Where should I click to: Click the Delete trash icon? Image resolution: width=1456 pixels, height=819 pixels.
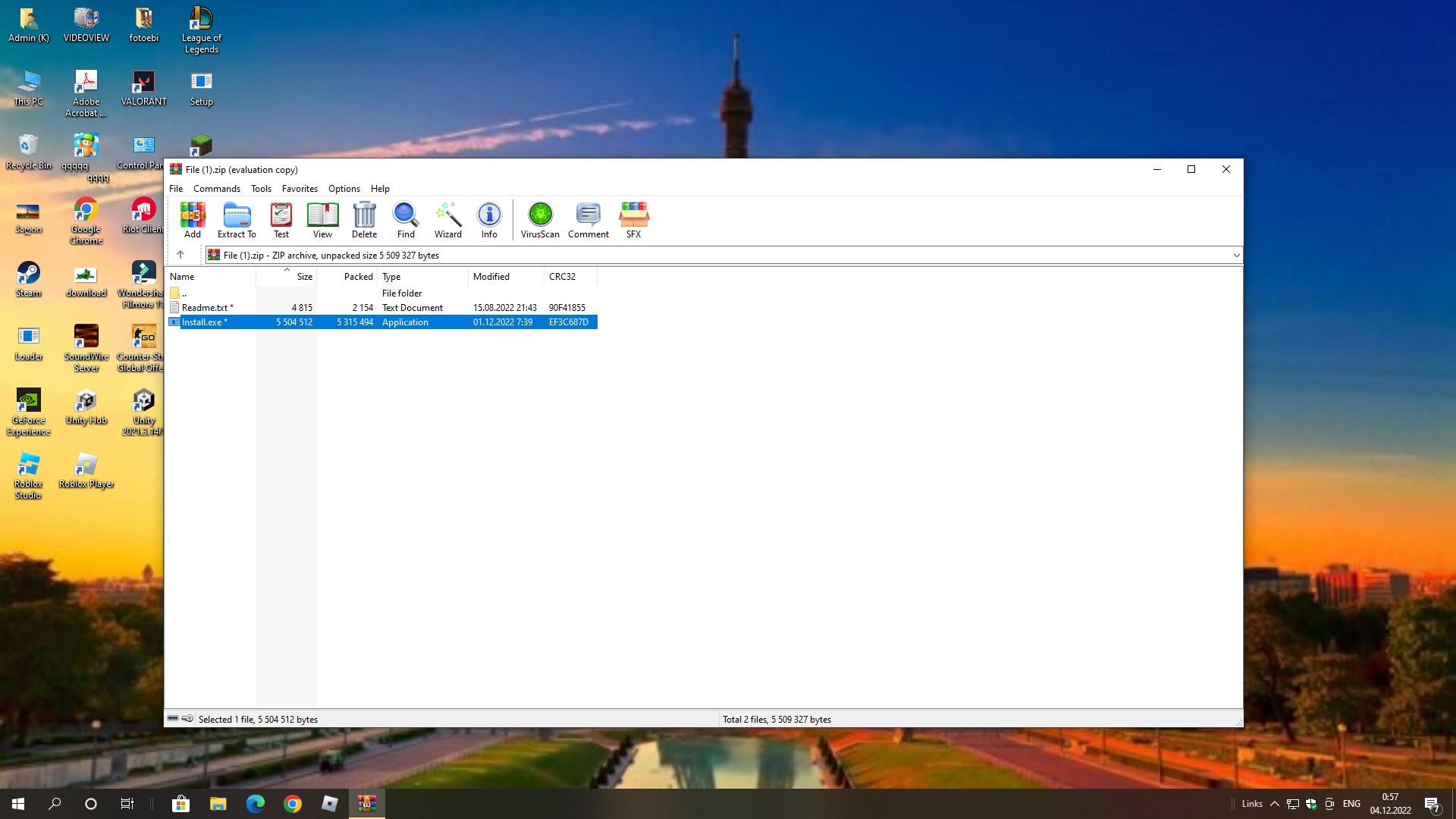pos(364,219)
